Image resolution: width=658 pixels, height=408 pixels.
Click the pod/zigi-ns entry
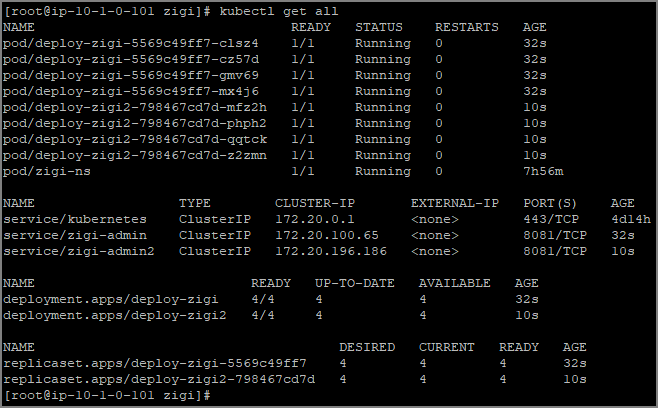pos(47,171)
